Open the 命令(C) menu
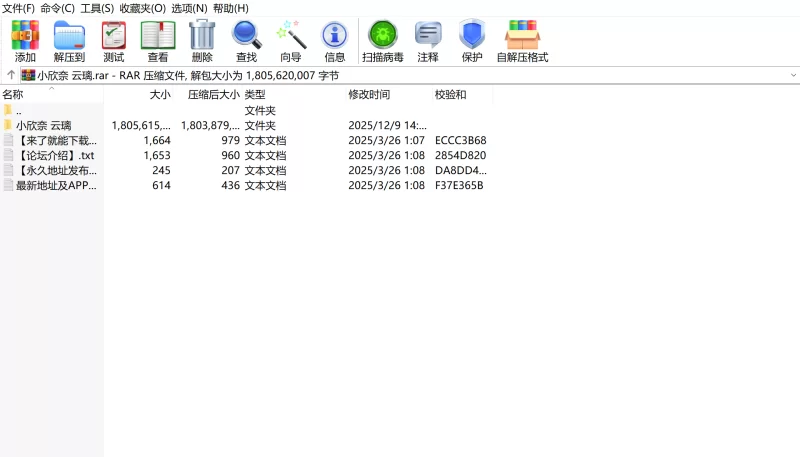This screenshot has width=800, height=457. 58,9
